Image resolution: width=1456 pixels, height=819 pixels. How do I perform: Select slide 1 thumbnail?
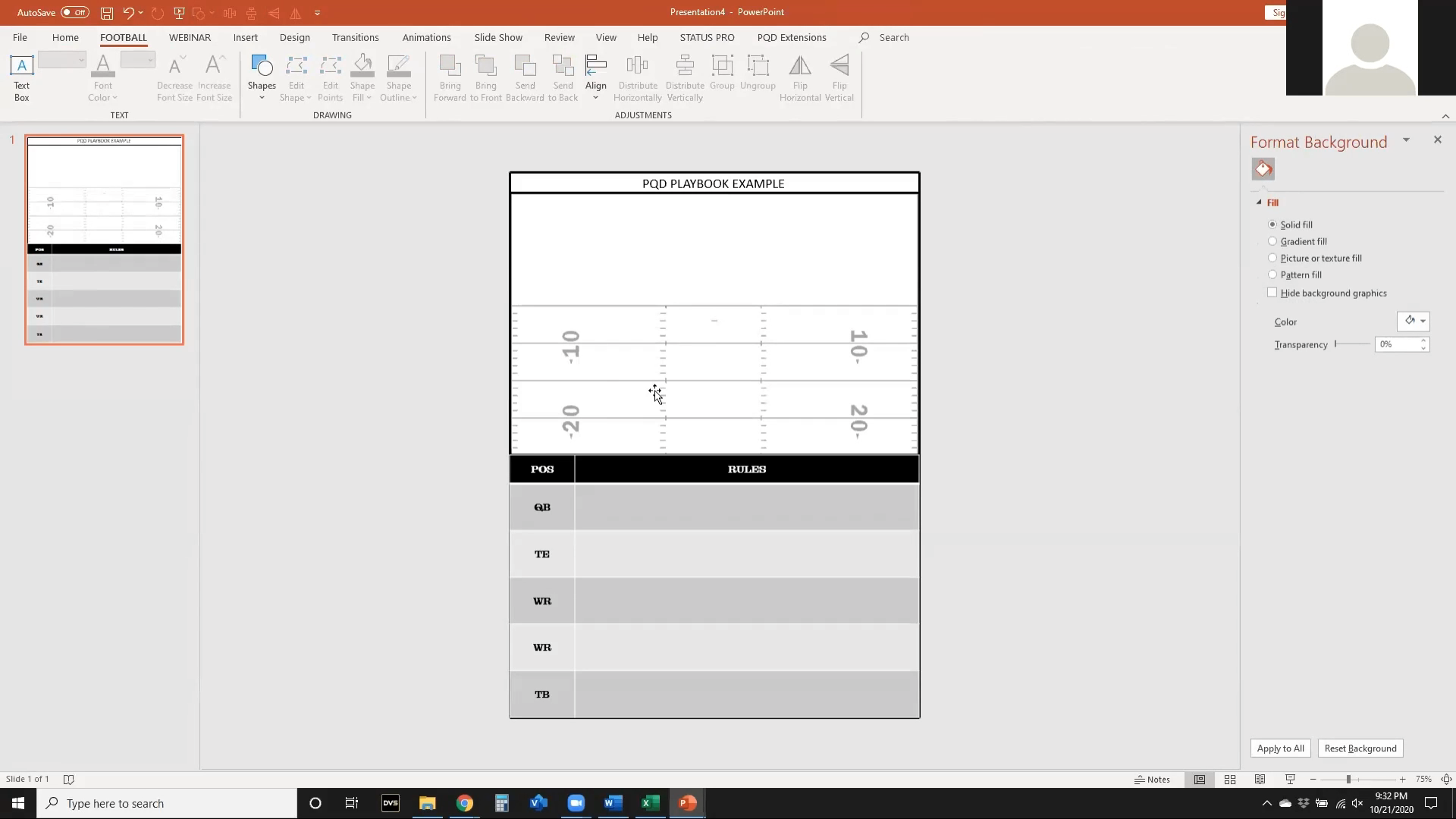coord(104,240)
